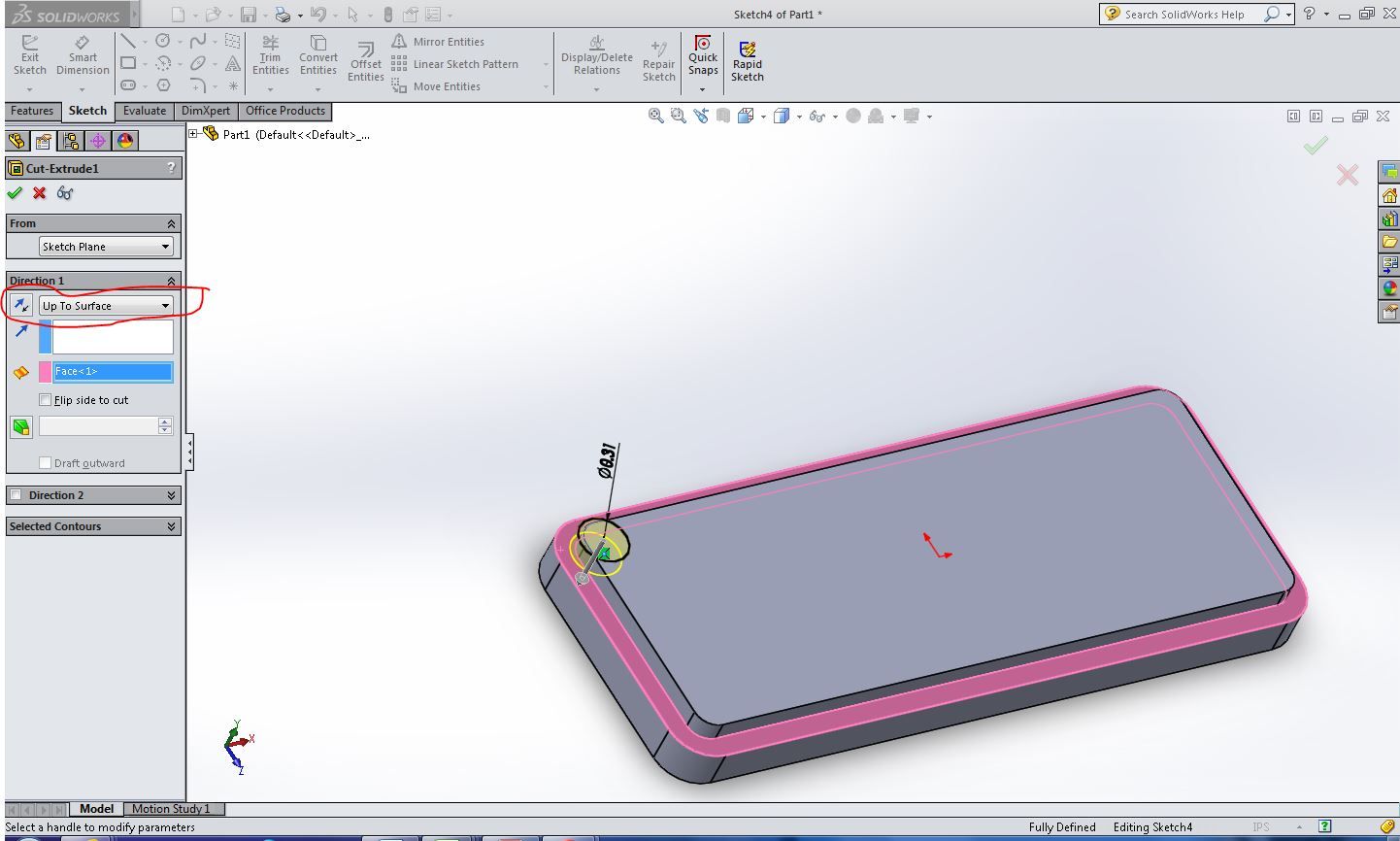Open the Display/Delete Relations tool
The image size is (1400, 841).
pyautogui.click(x=595, y=60)
